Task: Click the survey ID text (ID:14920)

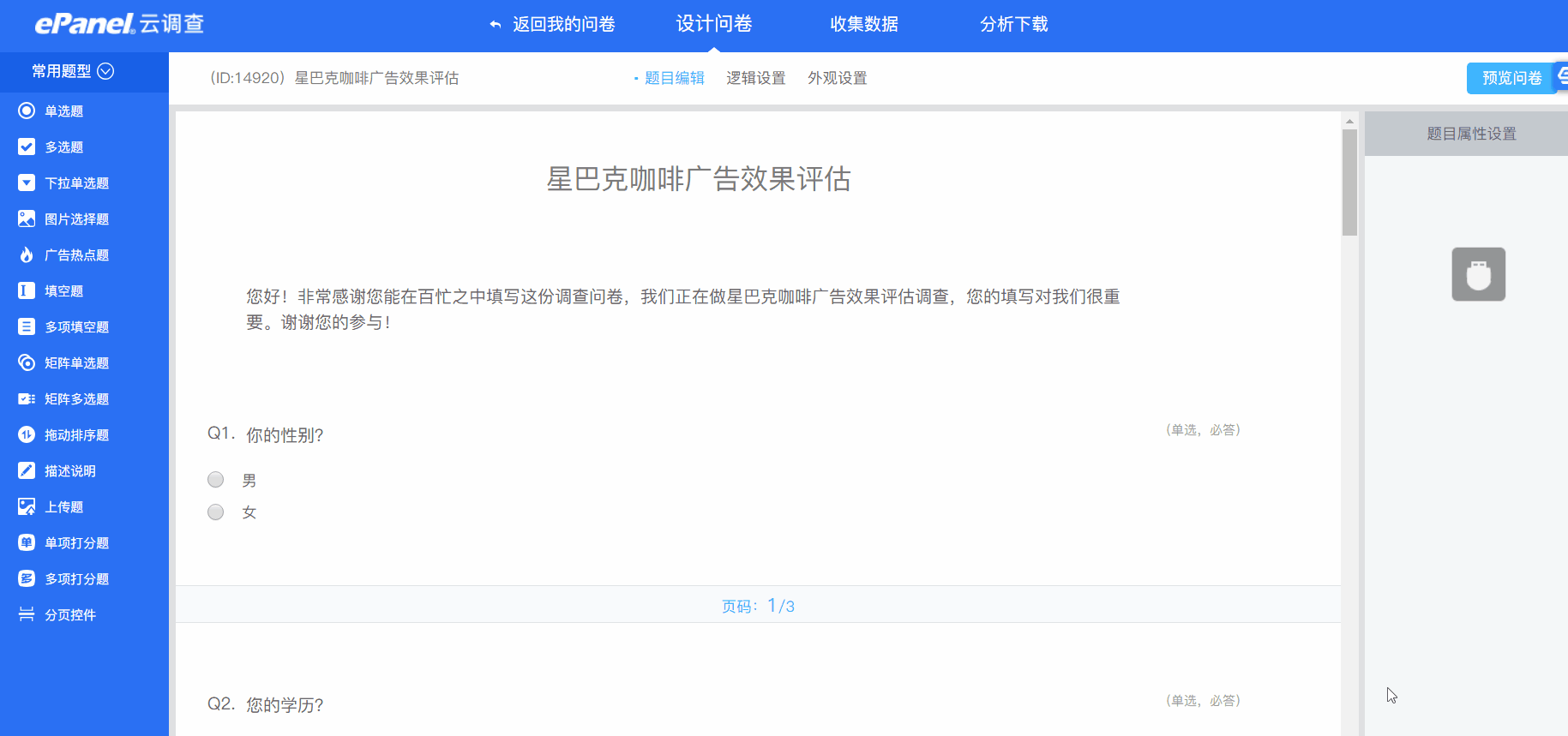Action: pos(248,78)
